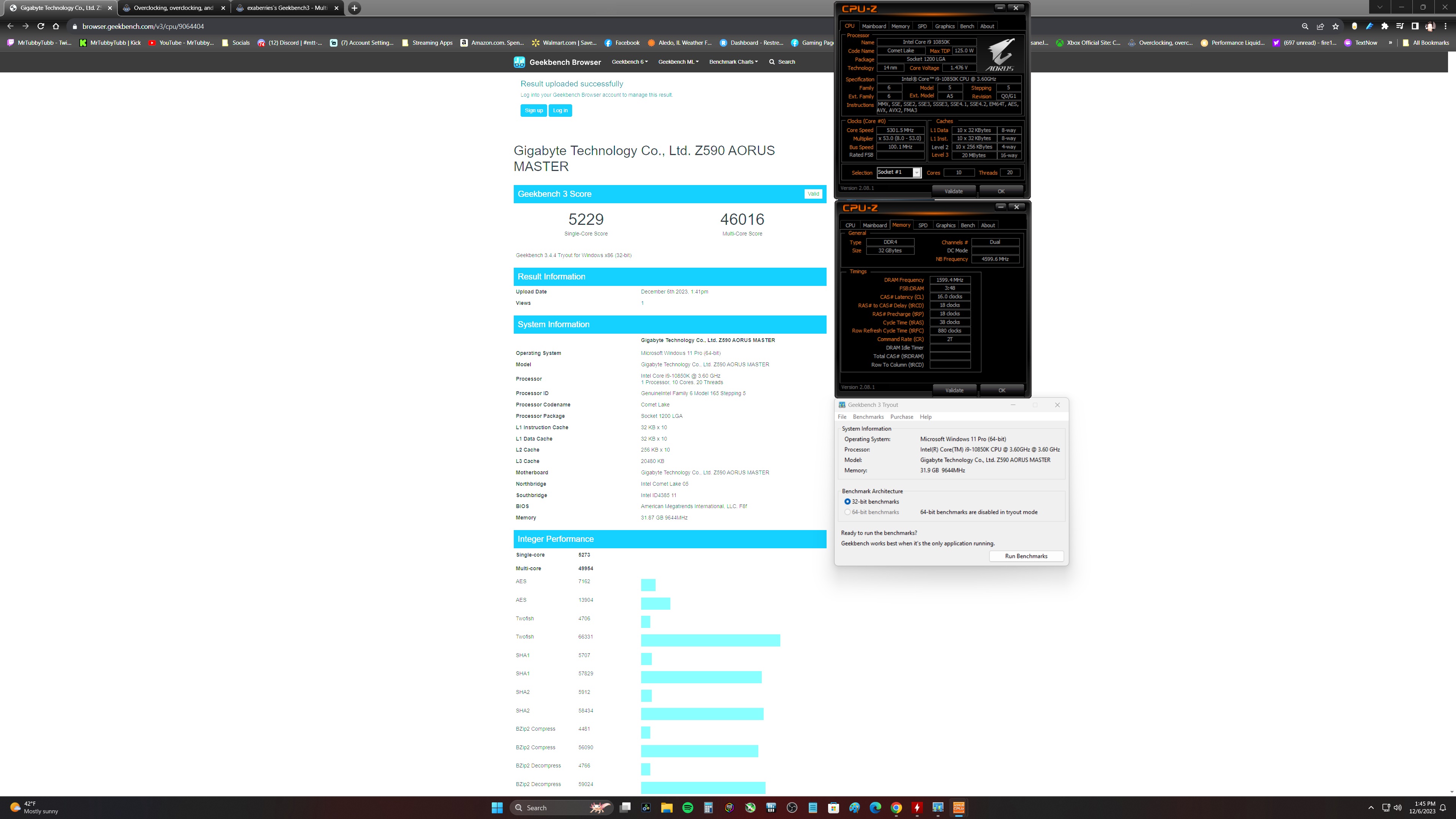This screenshot has width=1456, height=819.
Task: Close the exaberries's Geekbench3 tab
Action: click(337, 8)
